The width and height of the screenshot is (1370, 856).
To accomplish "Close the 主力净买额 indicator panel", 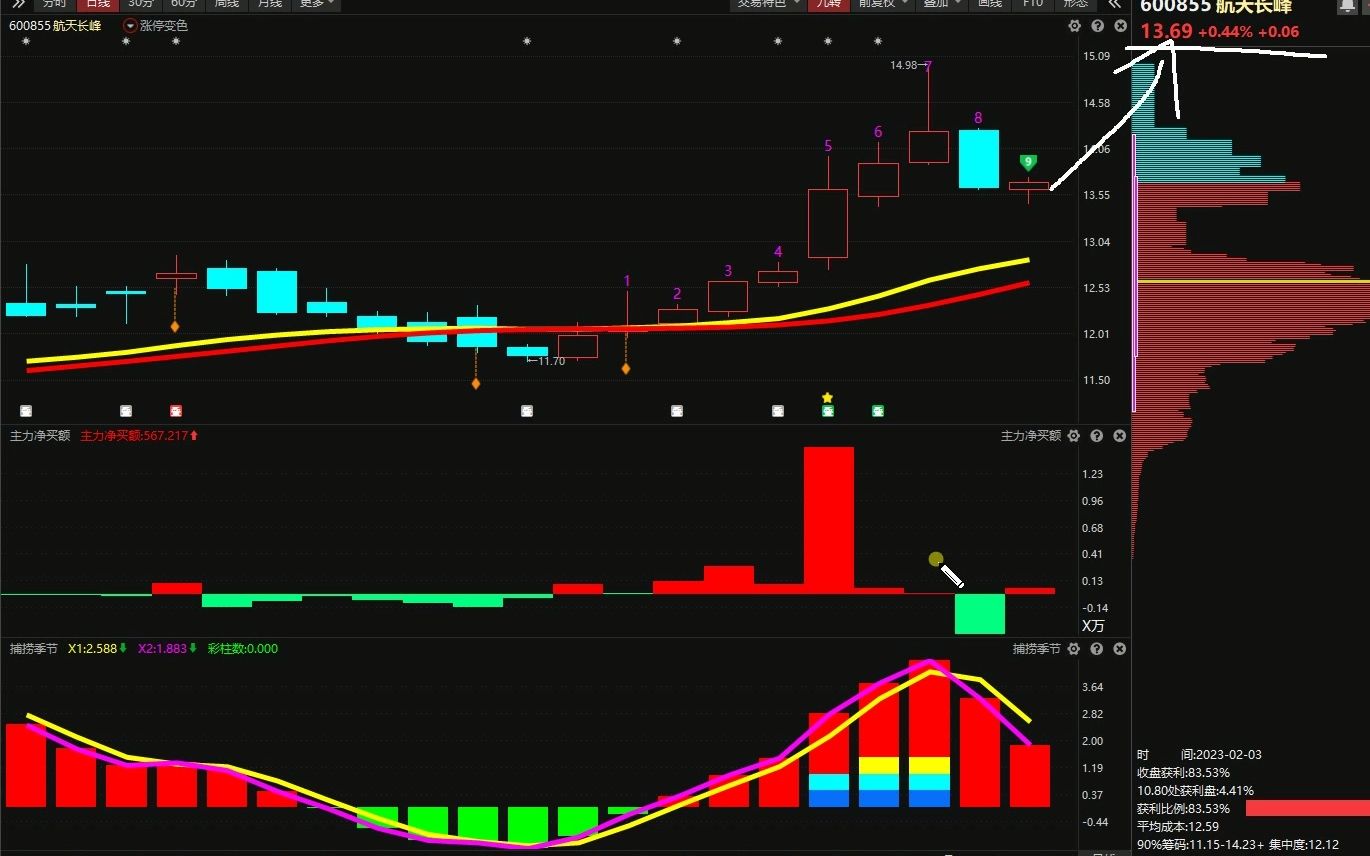I will pyautogui.click(x=1120, y=436).
